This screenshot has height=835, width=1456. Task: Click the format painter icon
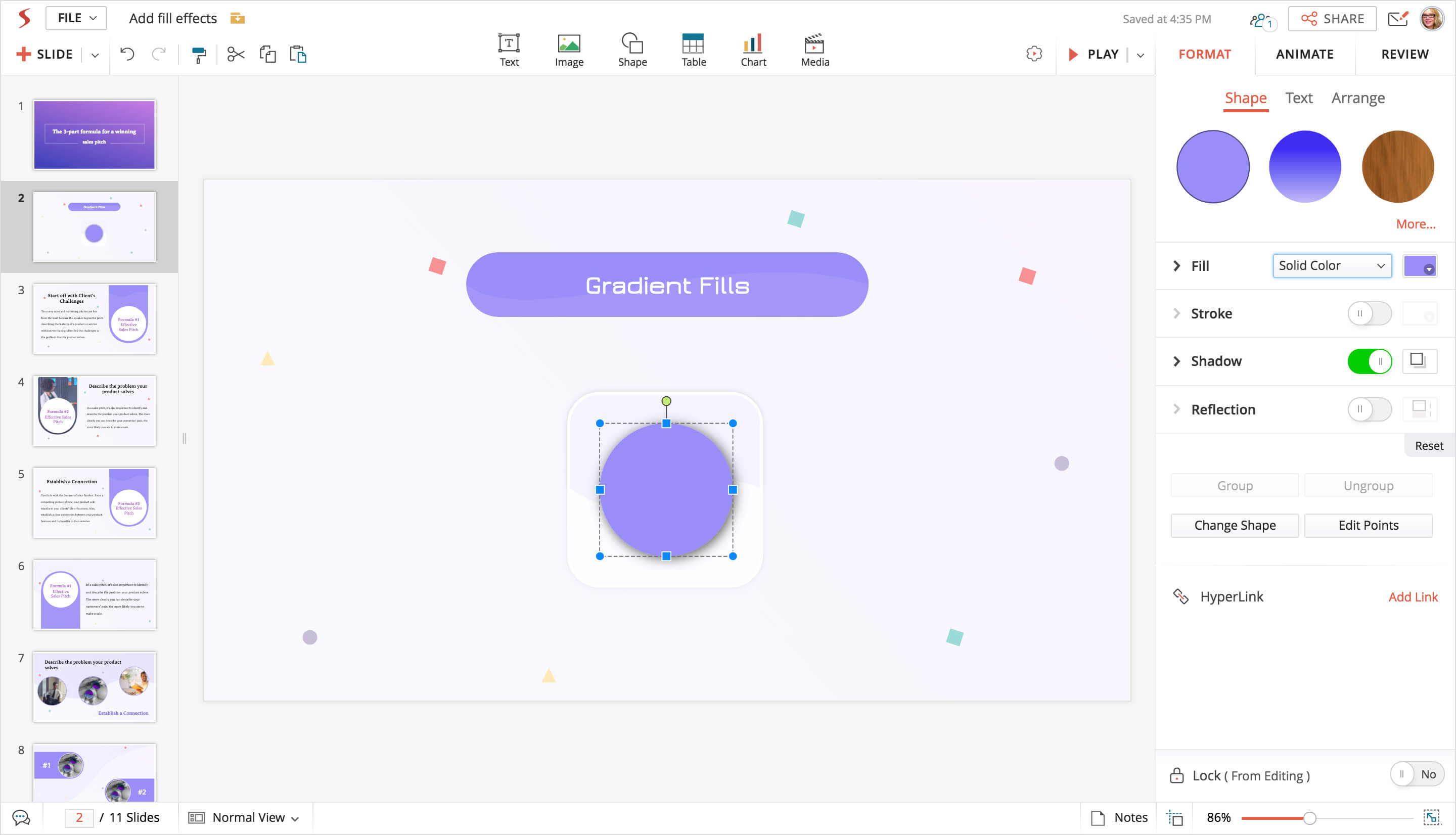(x=198, y=55)
